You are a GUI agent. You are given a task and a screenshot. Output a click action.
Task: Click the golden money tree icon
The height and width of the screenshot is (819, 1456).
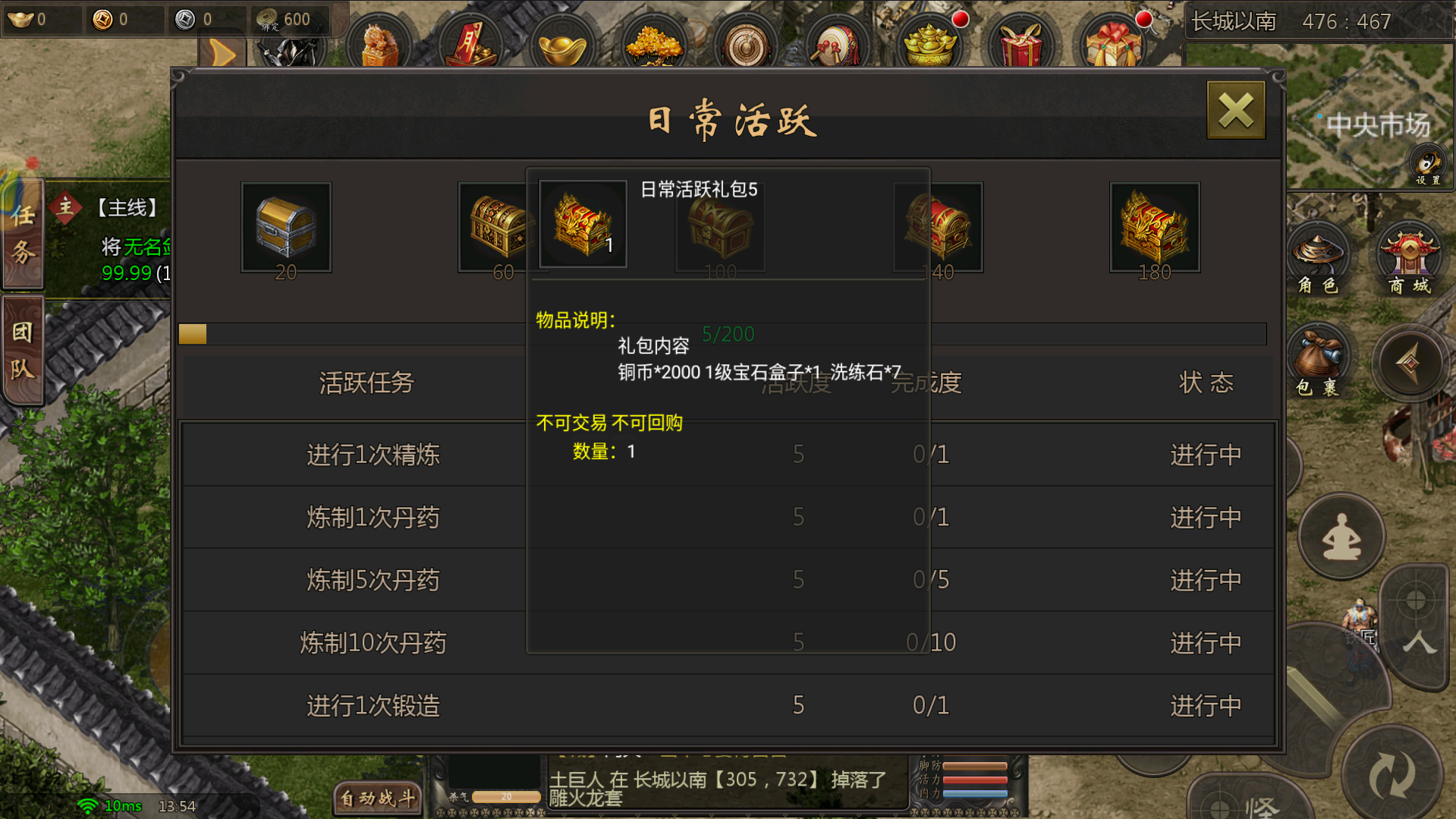tap(654, 43)
